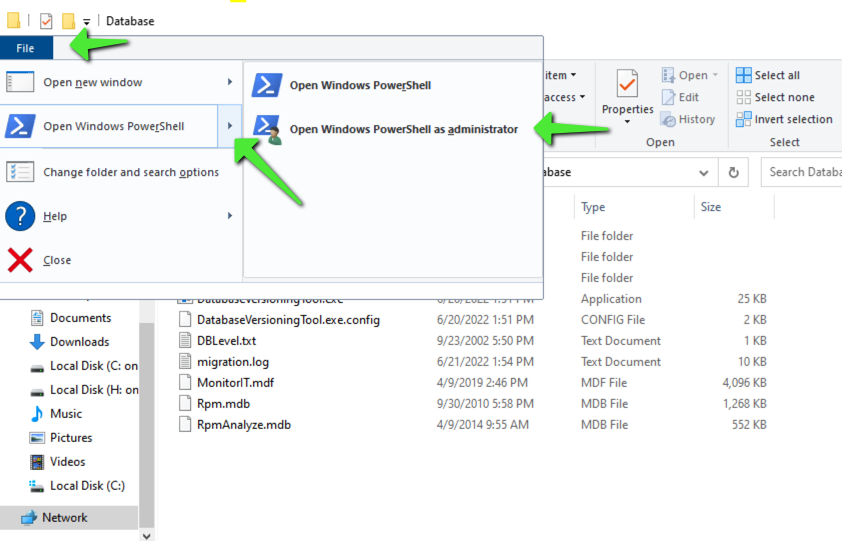This screenshot has height=541, width=842.
Task: Expand the Open new window submenu arrow
Action: point(230,82)
